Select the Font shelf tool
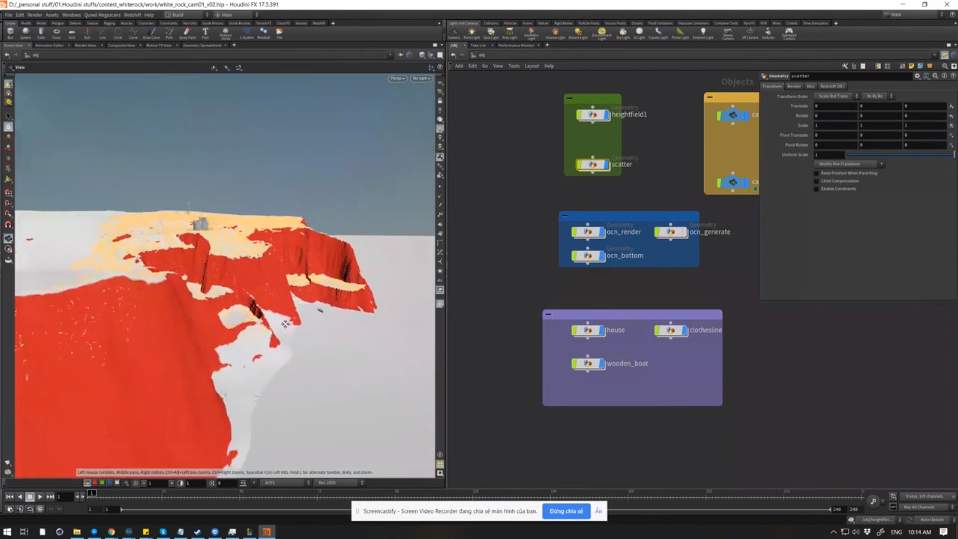The height and width of the screenshot is (539, 958). [x=205, y=33]
